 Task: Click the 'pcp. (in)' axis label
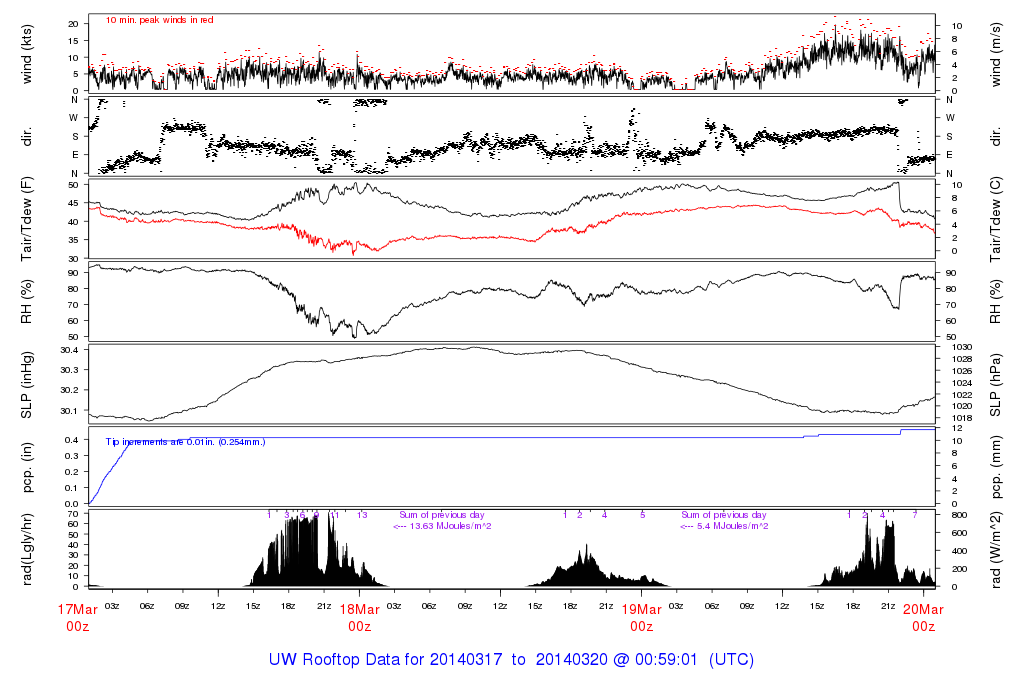click(27, 468)
